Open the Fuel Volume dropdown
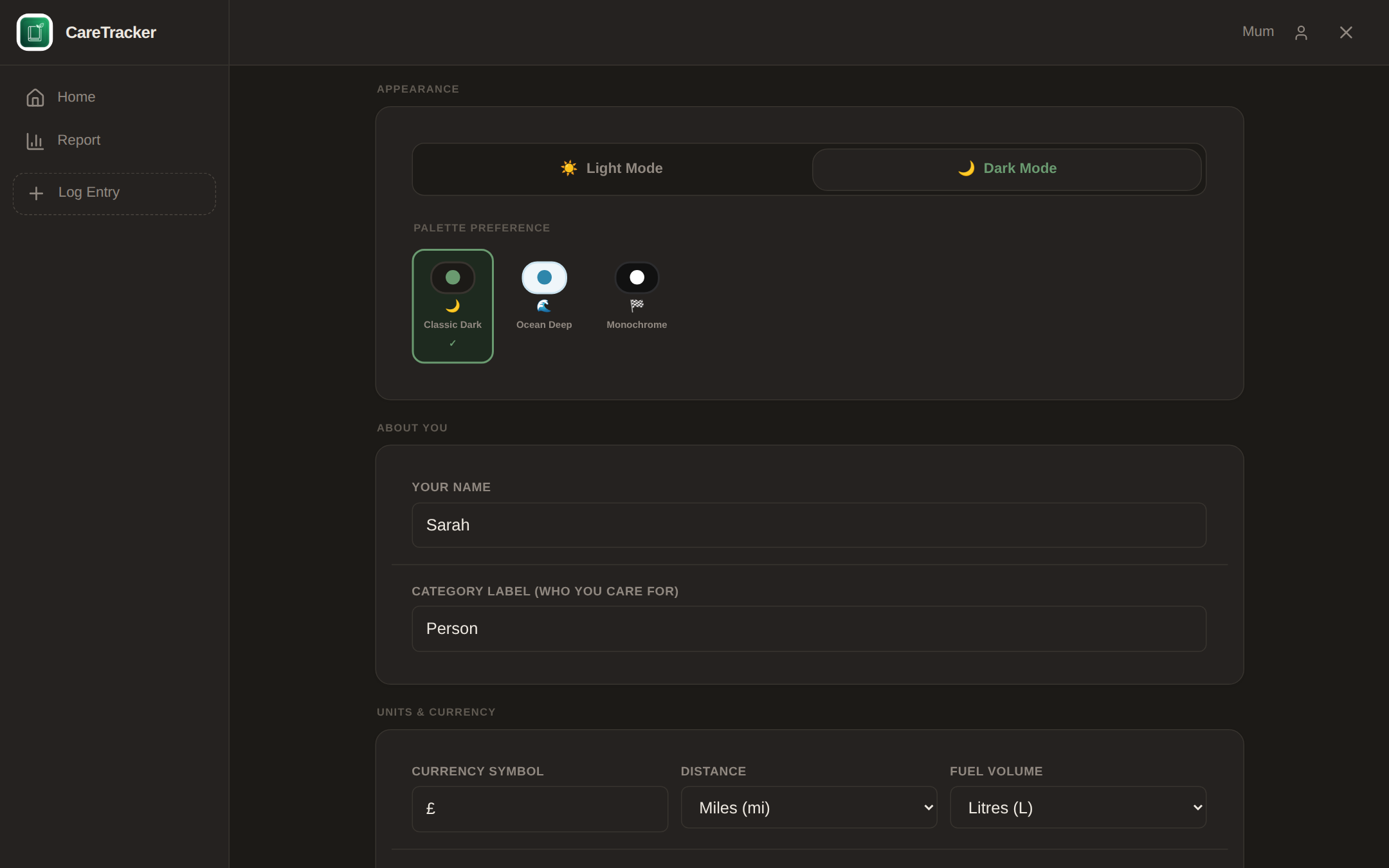 1078,808
